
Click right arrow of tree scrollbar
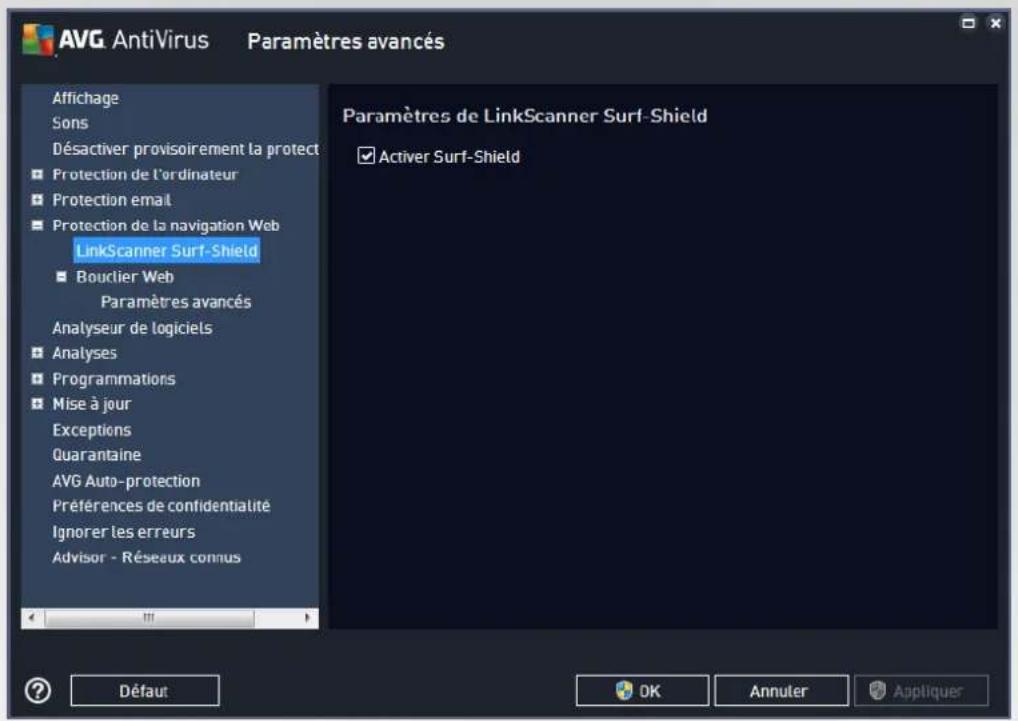(308, 617)
